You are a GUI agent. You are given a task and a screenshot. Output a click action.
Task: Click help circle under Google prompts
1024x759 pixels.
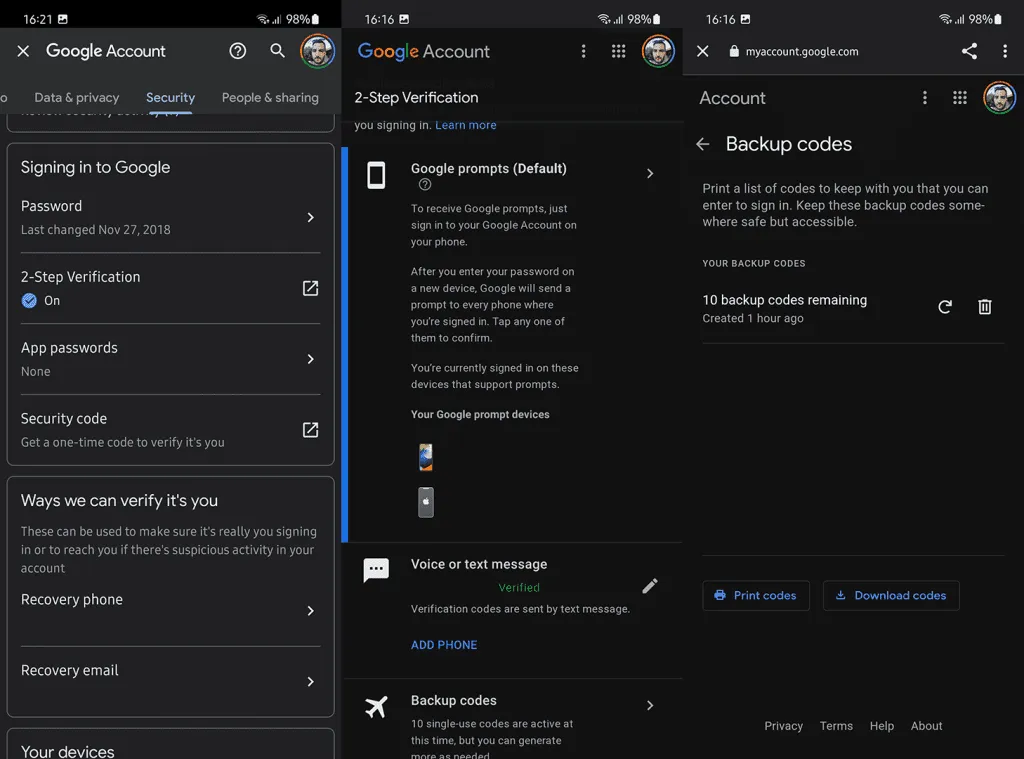point(424,185)
